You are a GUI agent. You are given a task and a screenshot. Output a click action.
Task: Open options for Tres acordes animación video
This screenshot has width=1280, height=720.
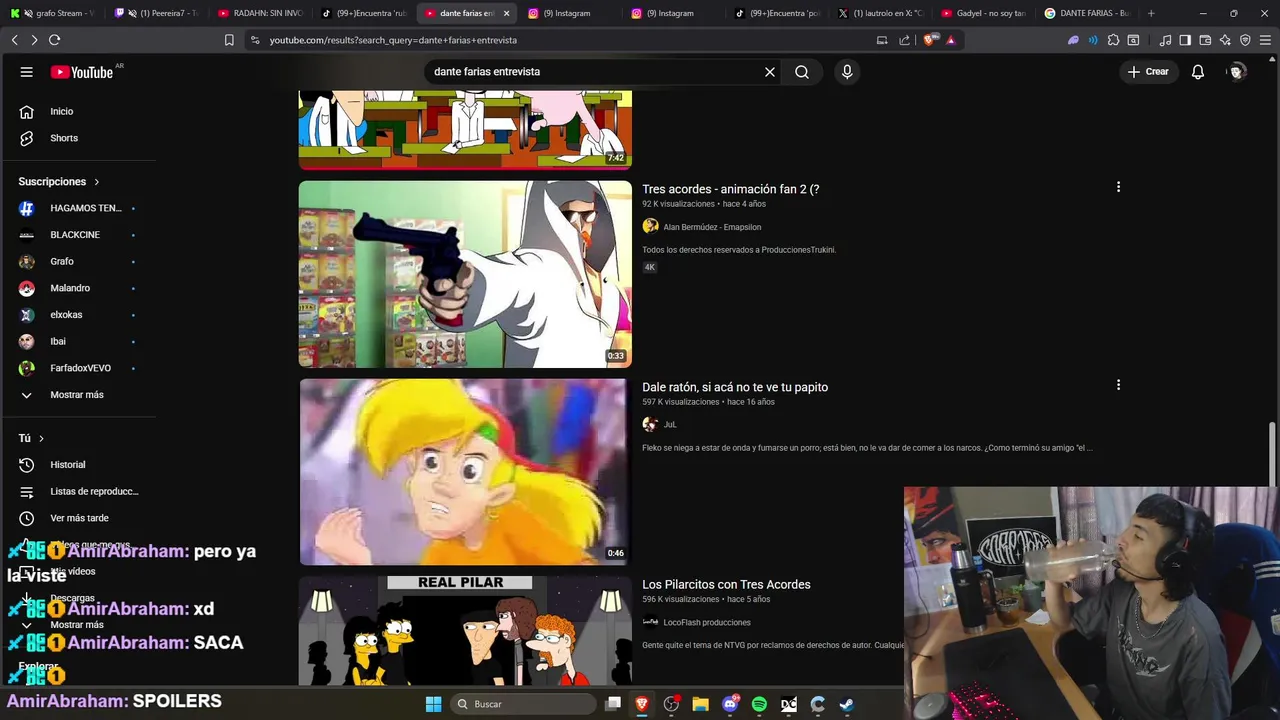[x=1118, y=187]
